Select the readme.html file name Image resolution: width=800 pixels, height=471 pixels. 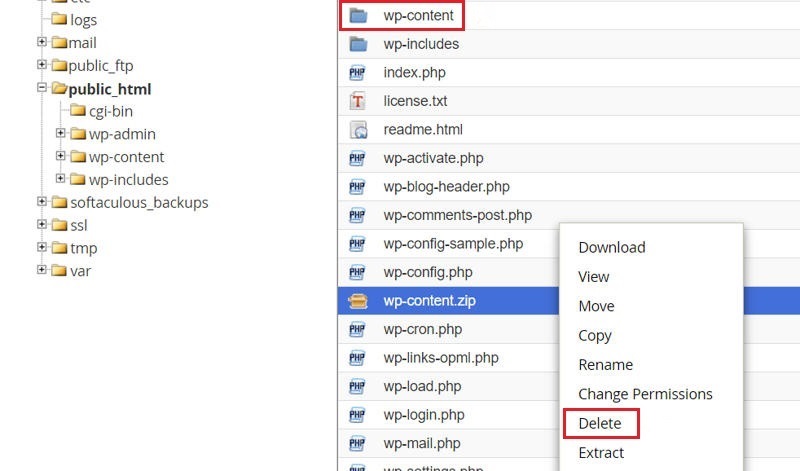tap(423, 130)
